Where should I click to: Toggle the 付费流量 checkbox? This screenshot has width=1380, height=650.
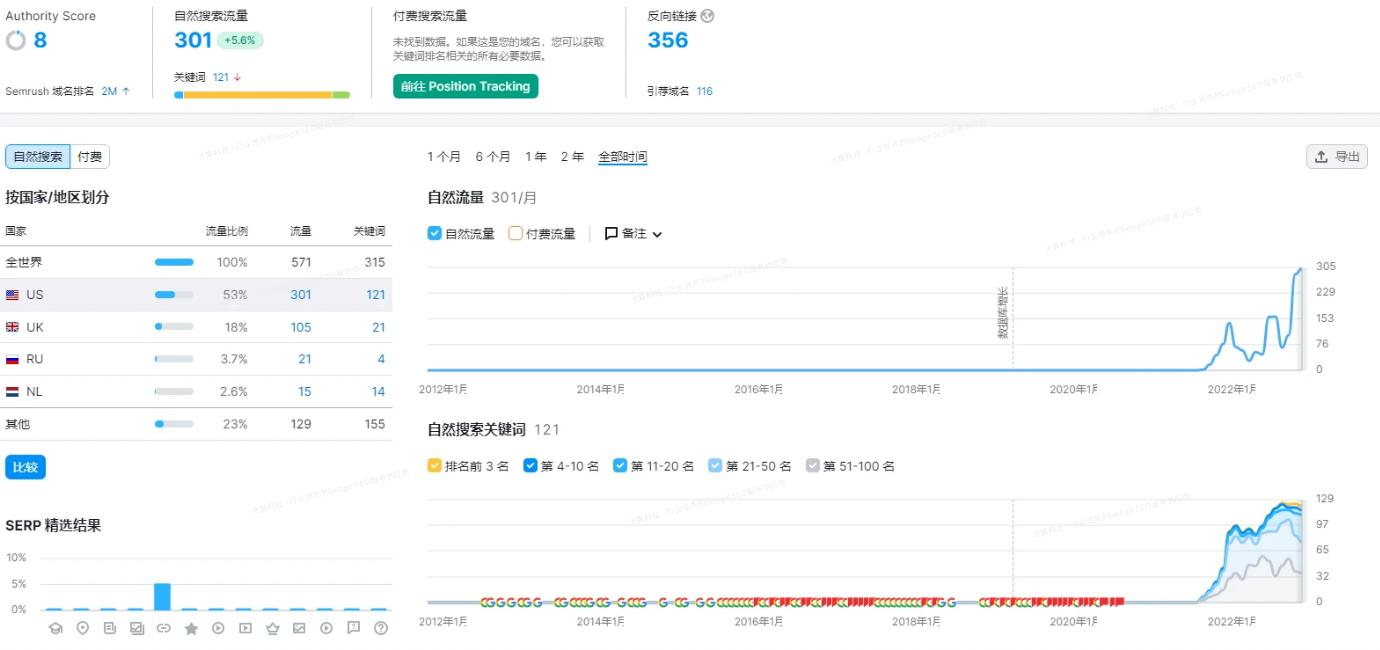tap(516, 233)
